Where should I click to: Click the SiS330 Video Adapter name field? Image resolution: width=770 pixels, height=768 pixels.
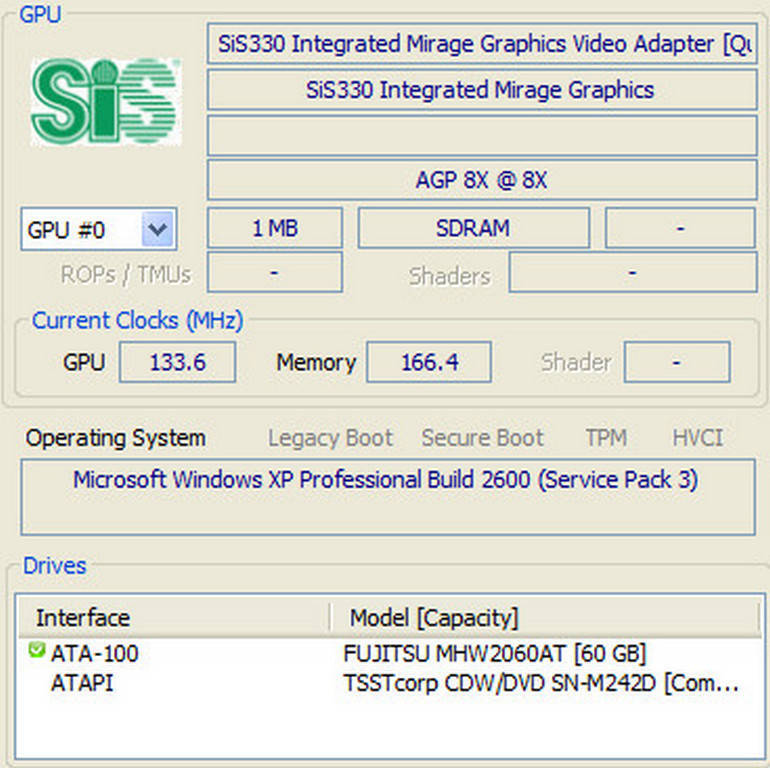[481, 45]
